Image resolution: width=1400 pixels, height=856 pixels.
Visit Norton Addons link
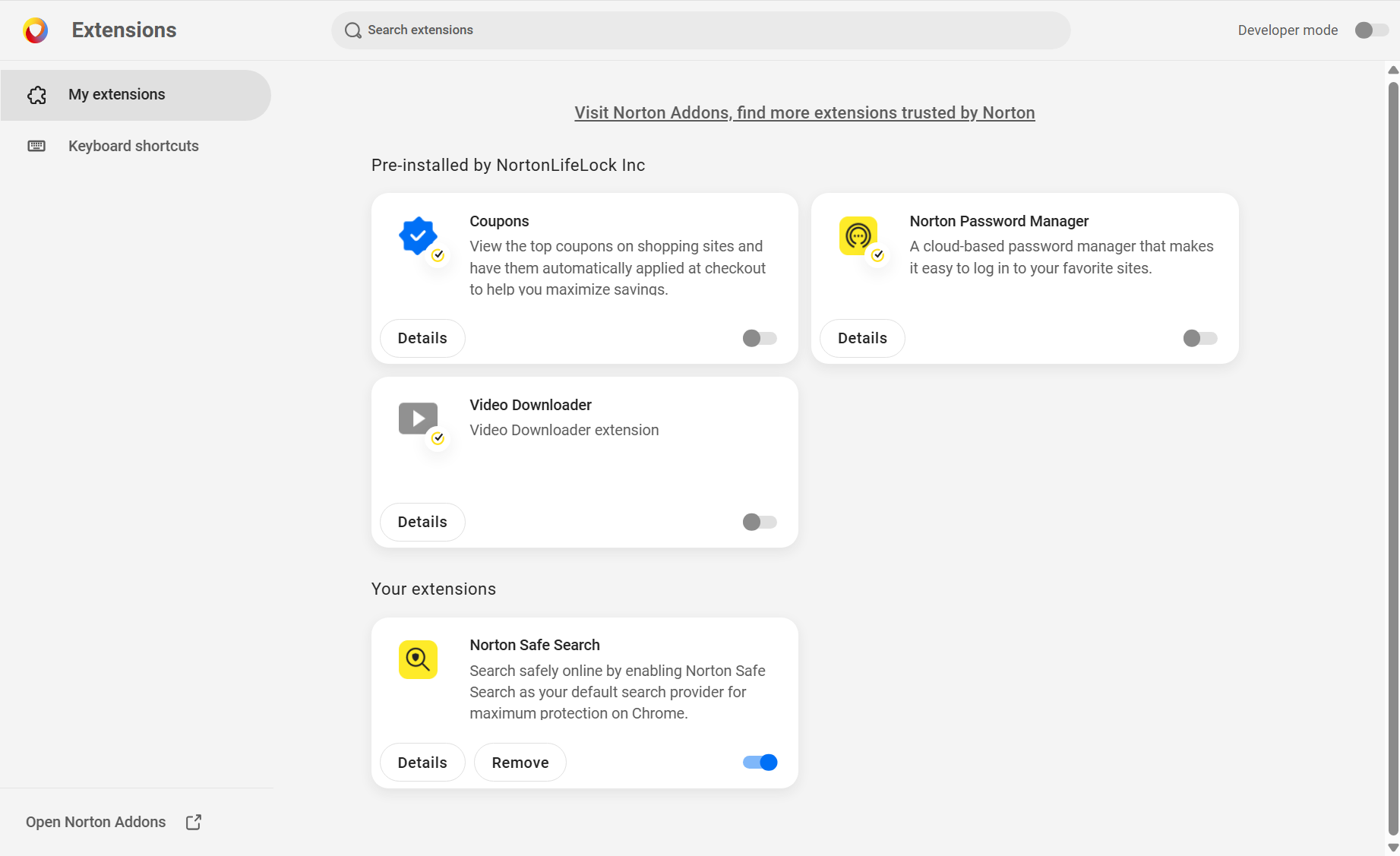804,113
